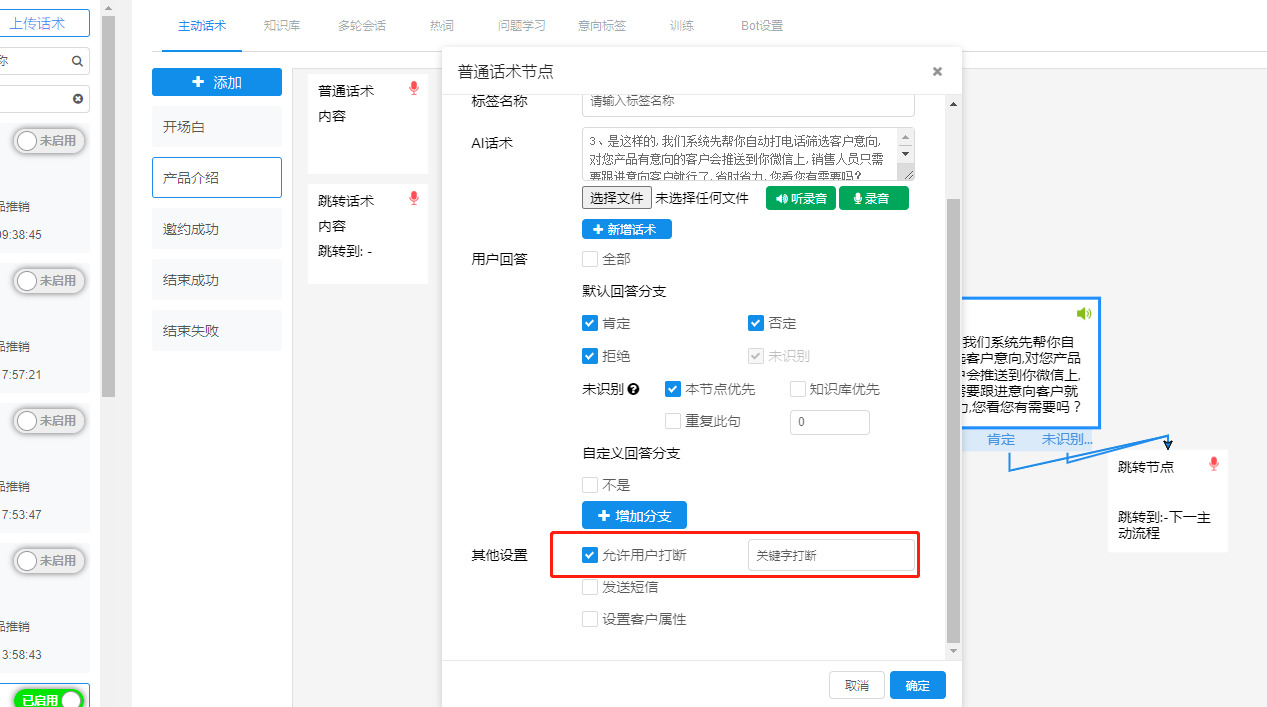Enable the 发送短信 checkbox

coord(590,587)
